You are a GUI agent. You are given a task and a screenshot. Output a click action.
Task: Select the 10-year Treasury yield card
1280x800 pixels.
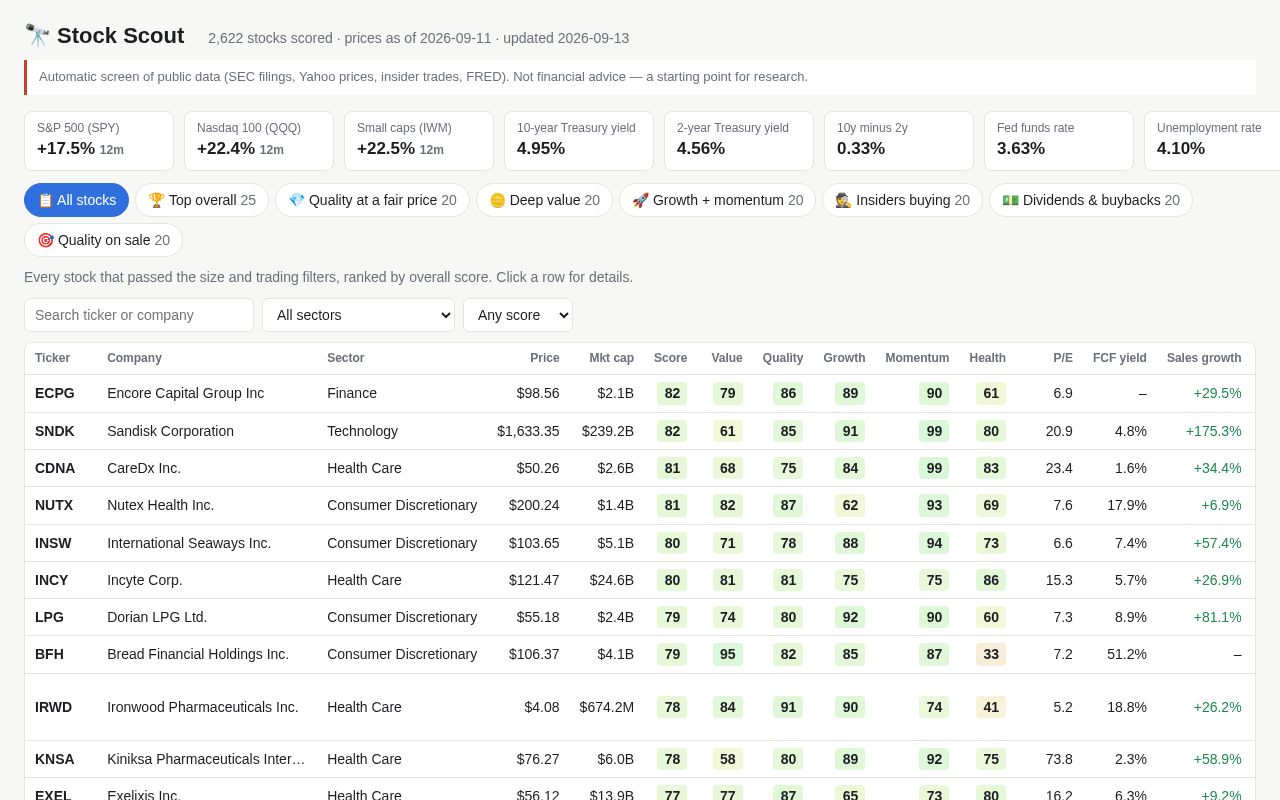pos(579,141)
